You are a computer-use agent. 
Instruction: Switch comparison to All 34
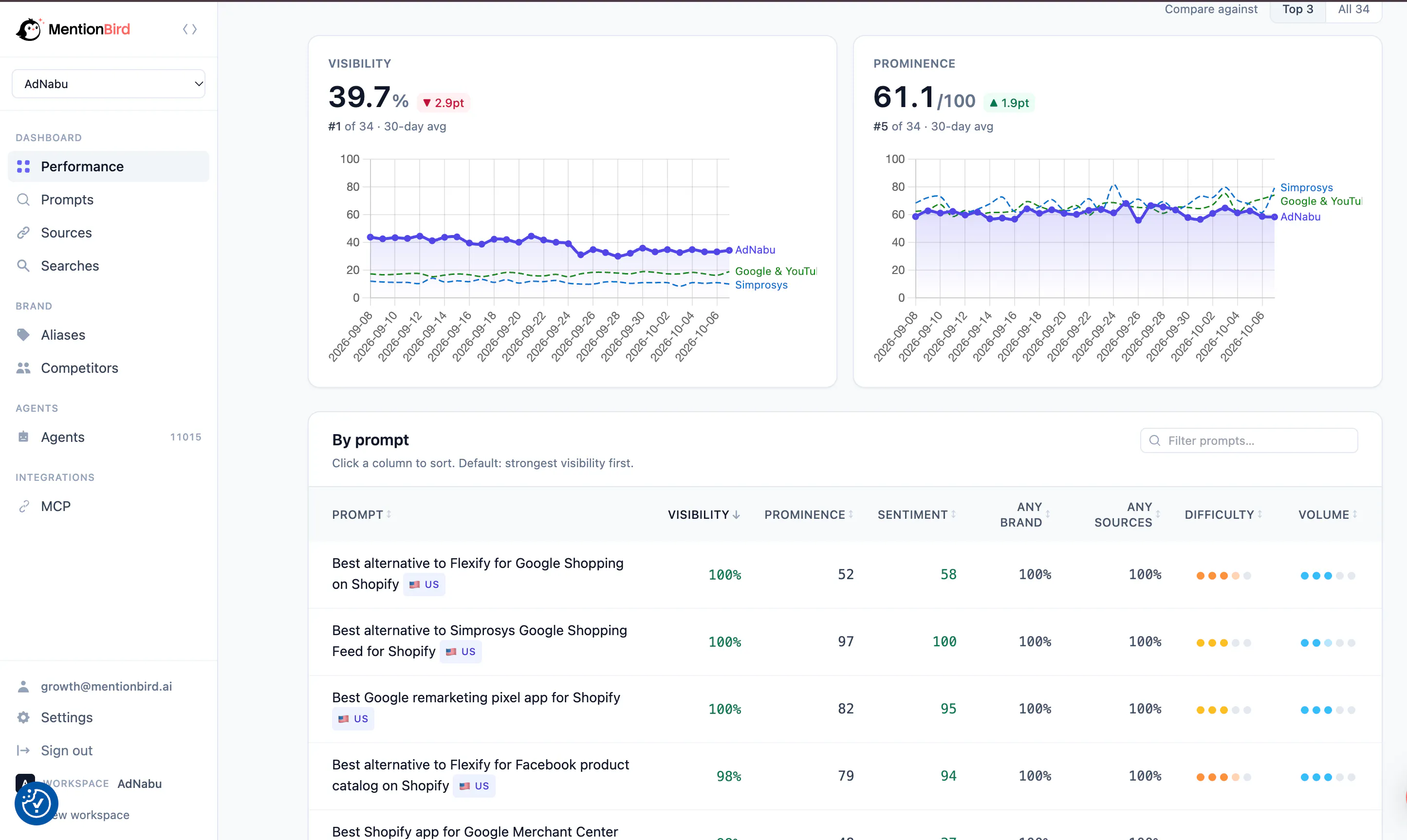[x=1353, y=10]
